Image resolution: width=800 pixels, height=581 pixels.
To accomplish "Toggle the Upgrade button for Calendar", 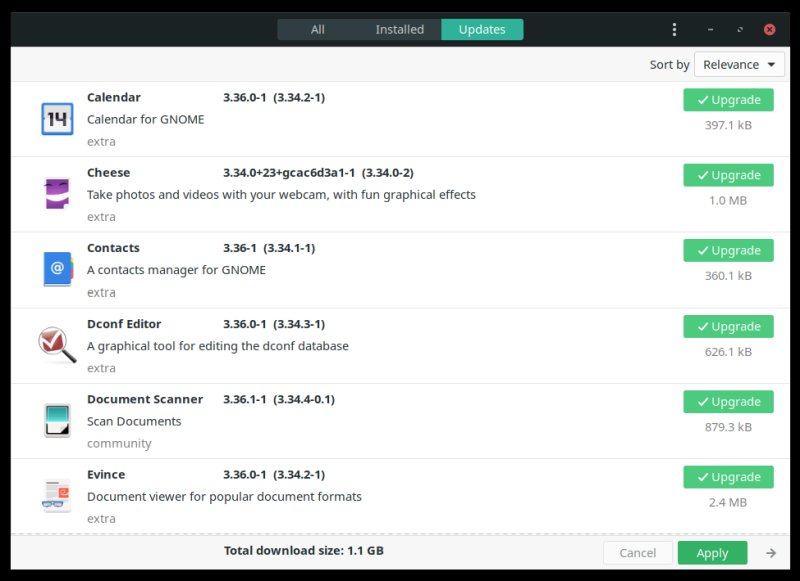I will 728,100.
